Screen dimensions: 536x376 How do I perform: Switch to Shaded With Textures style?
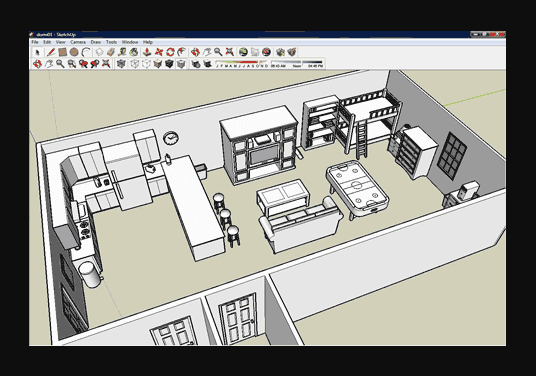tap(169, 64)
